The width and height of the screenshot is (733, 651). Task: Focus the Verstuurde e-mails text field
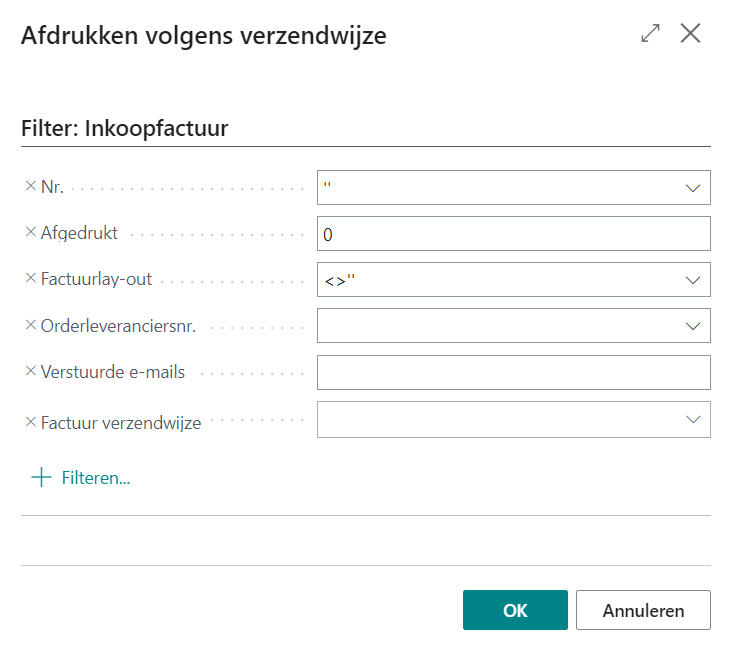pyautogui.click(x=512, y=373)
